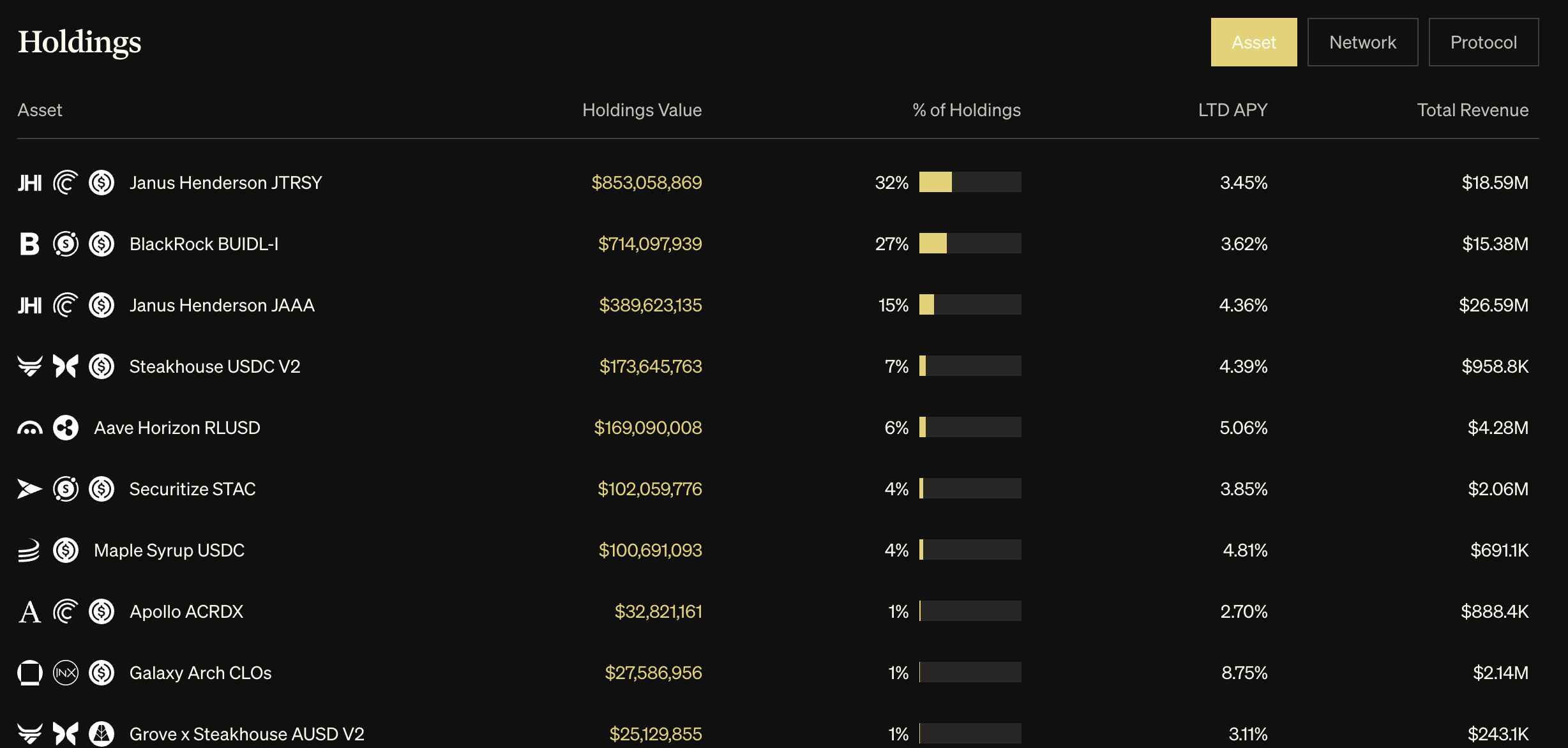Click the RLUSD token icon beside Aave Horizon
The image size is (1568, 748).
pos(66,428)
